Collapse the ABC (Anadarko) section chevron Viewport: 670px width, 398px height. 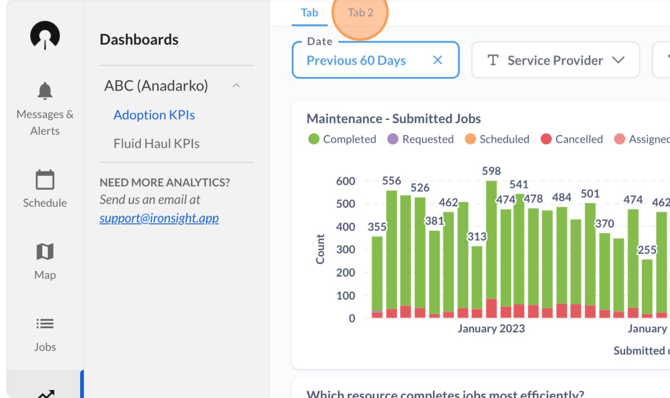click(x=236, y=85)
